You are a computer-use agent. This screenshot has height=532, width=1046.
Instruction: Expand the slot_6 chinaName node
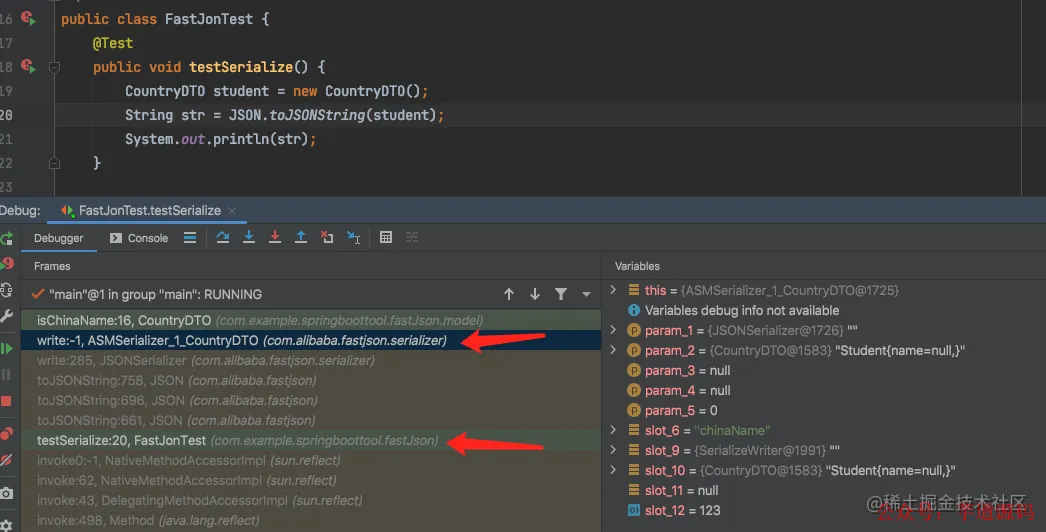(614, 430)
